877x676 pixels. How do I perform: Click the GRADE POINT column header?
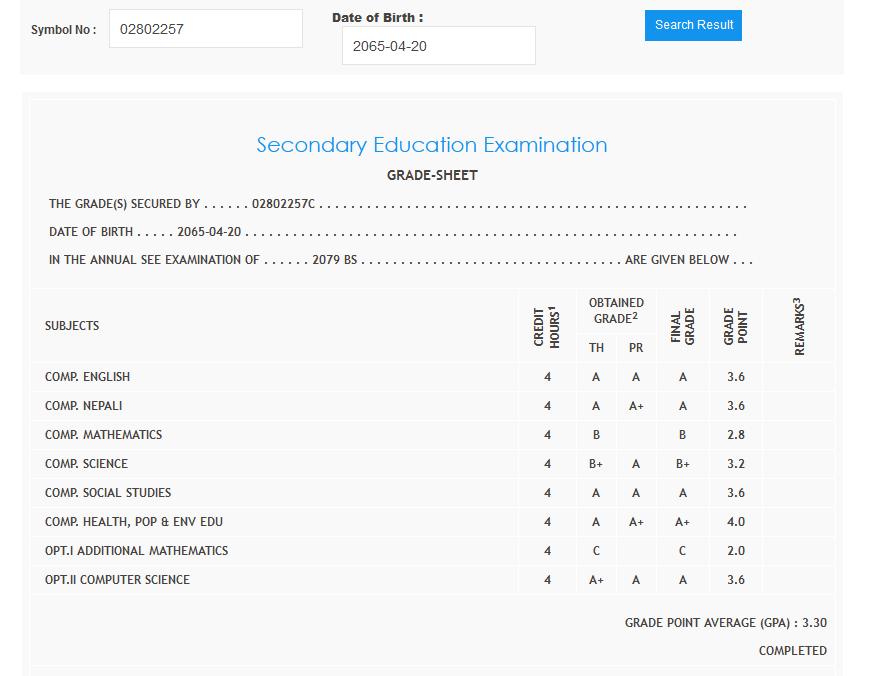tap(736, 326)
